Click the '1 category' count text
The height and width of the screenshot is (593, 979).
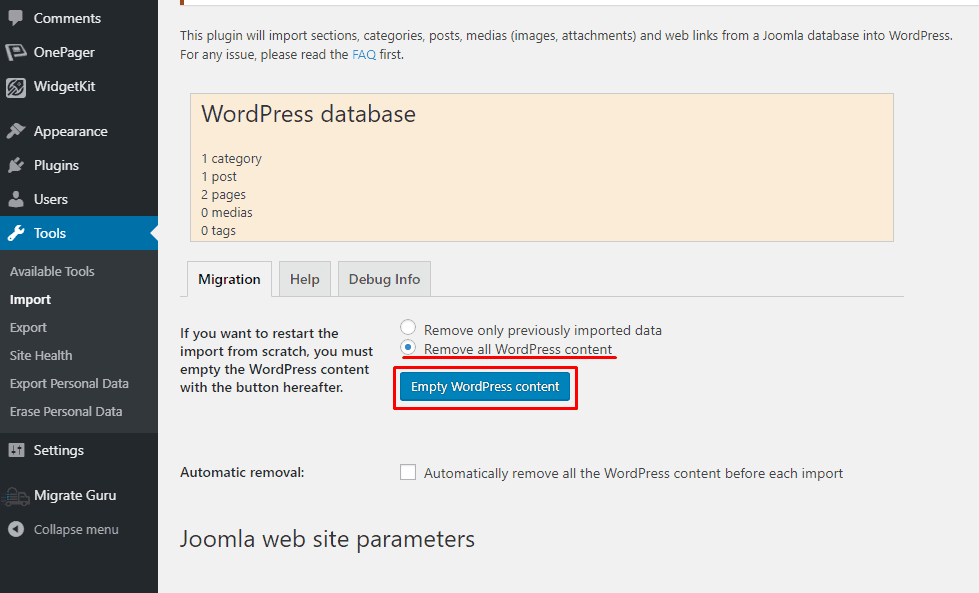231,159
